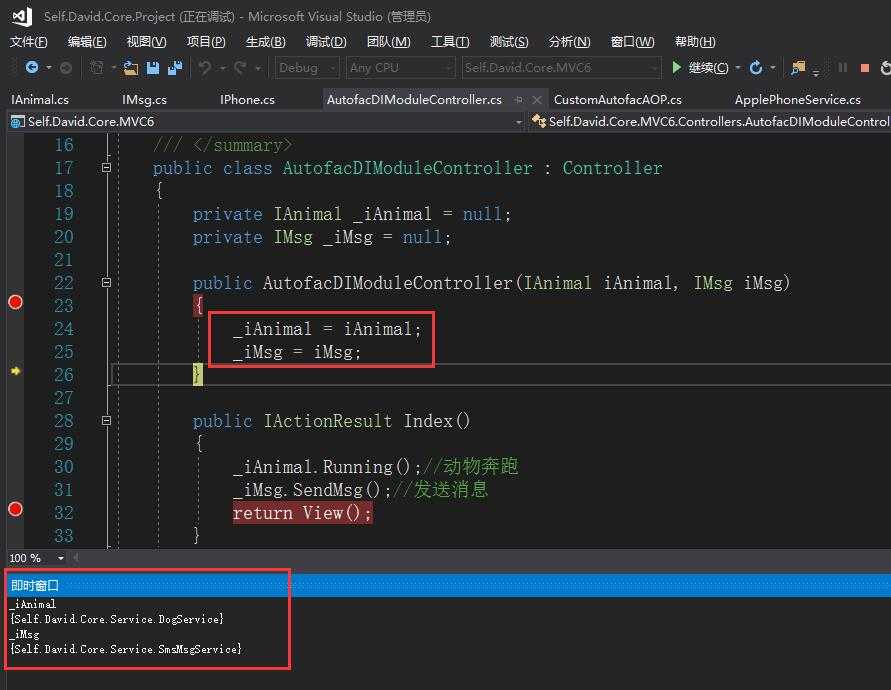Viewport: 891px width, 690px height.
Task: Open the 视图(V) menu
Action: [147, 41]
